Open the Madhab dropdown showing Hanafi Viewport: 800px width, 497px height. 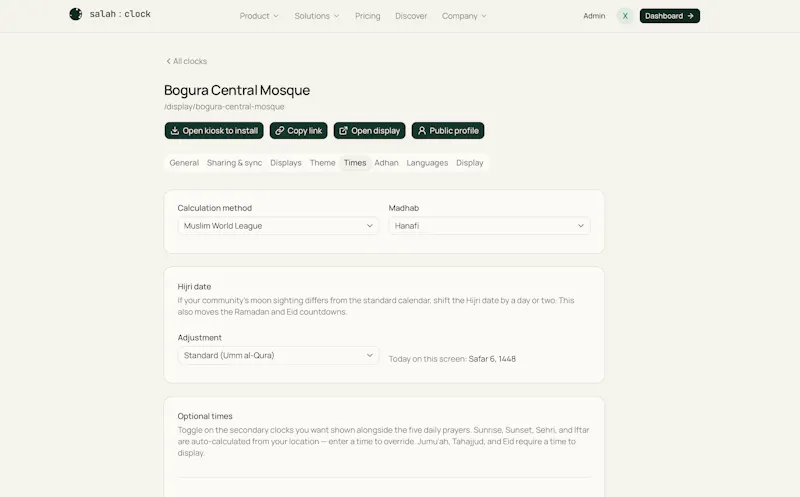pos(489,226)
